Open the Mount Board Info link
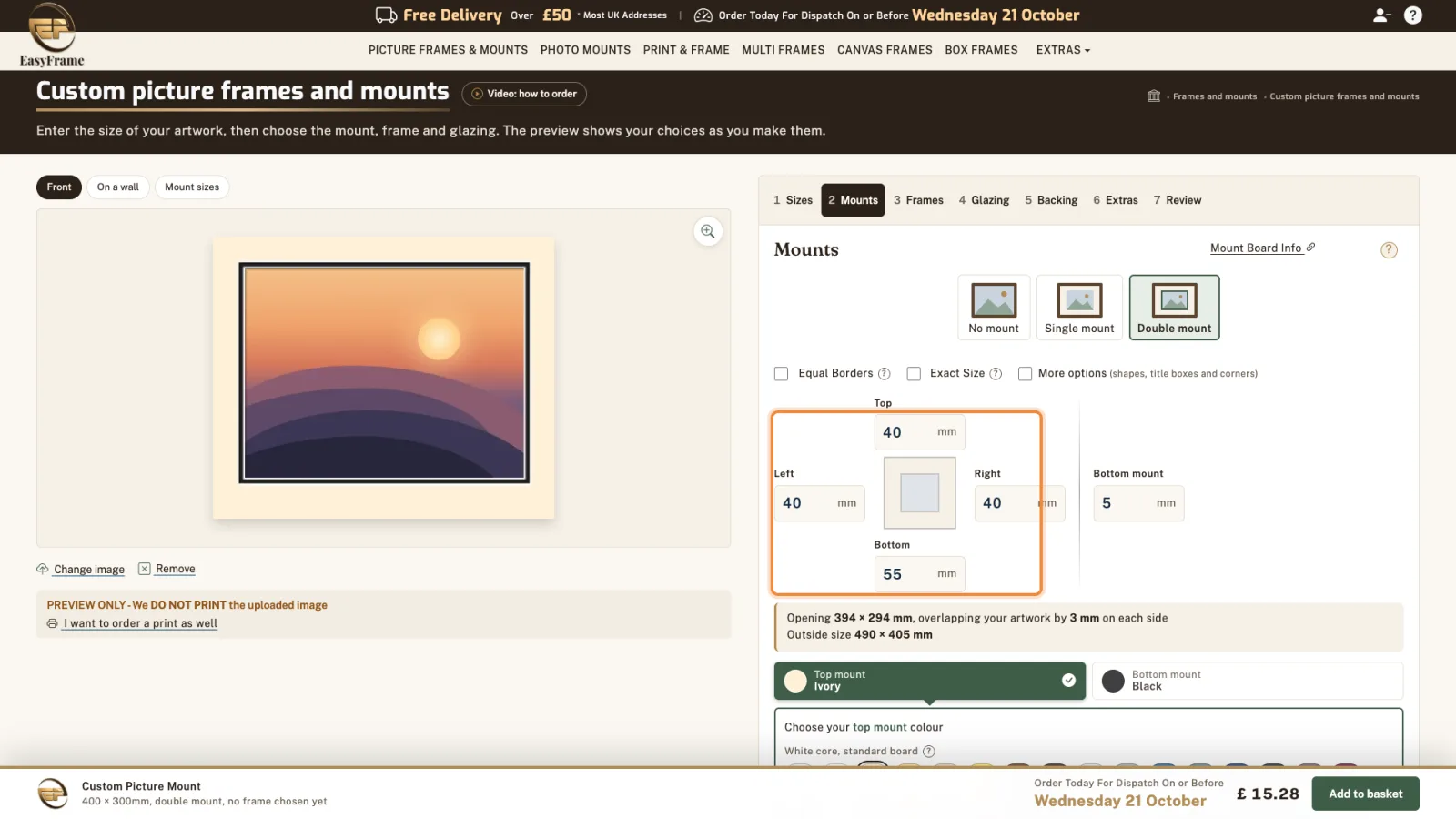 pos(1262,248)
